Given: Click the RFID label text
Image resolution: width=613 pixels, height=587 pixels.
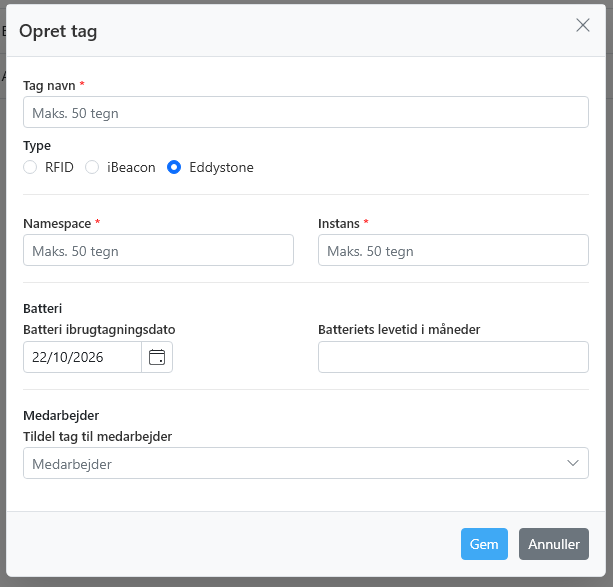Looking at the screenshot, I should (59, 167).
